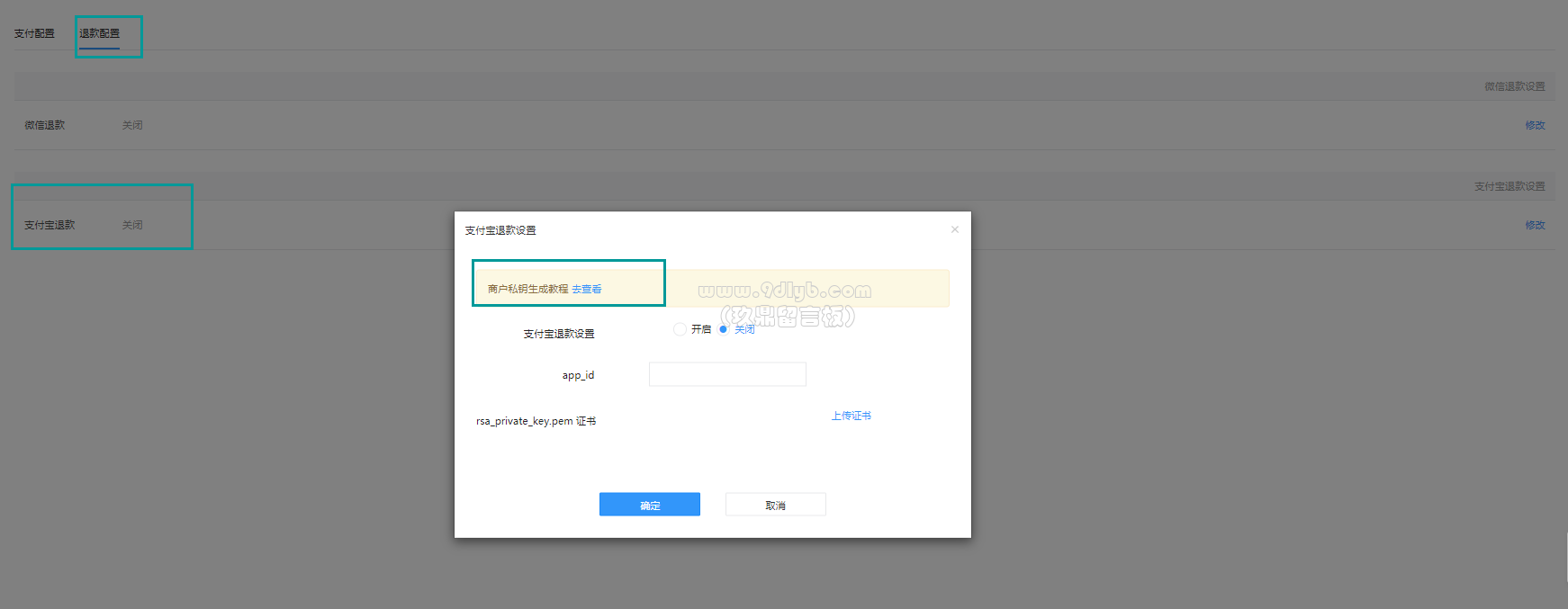1568x609 pixels.
Task: Click 关闭 status in 支付宝退款 row
Action: (x=132, y=225)
